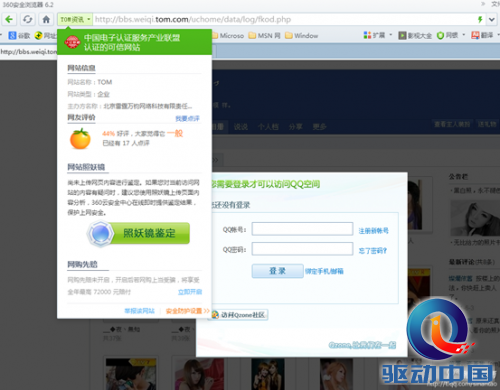Click the 照妖镜鉴定 green button
Image resolution: width=500 pixels, height=390 pixels.
(x=138, y=233)
